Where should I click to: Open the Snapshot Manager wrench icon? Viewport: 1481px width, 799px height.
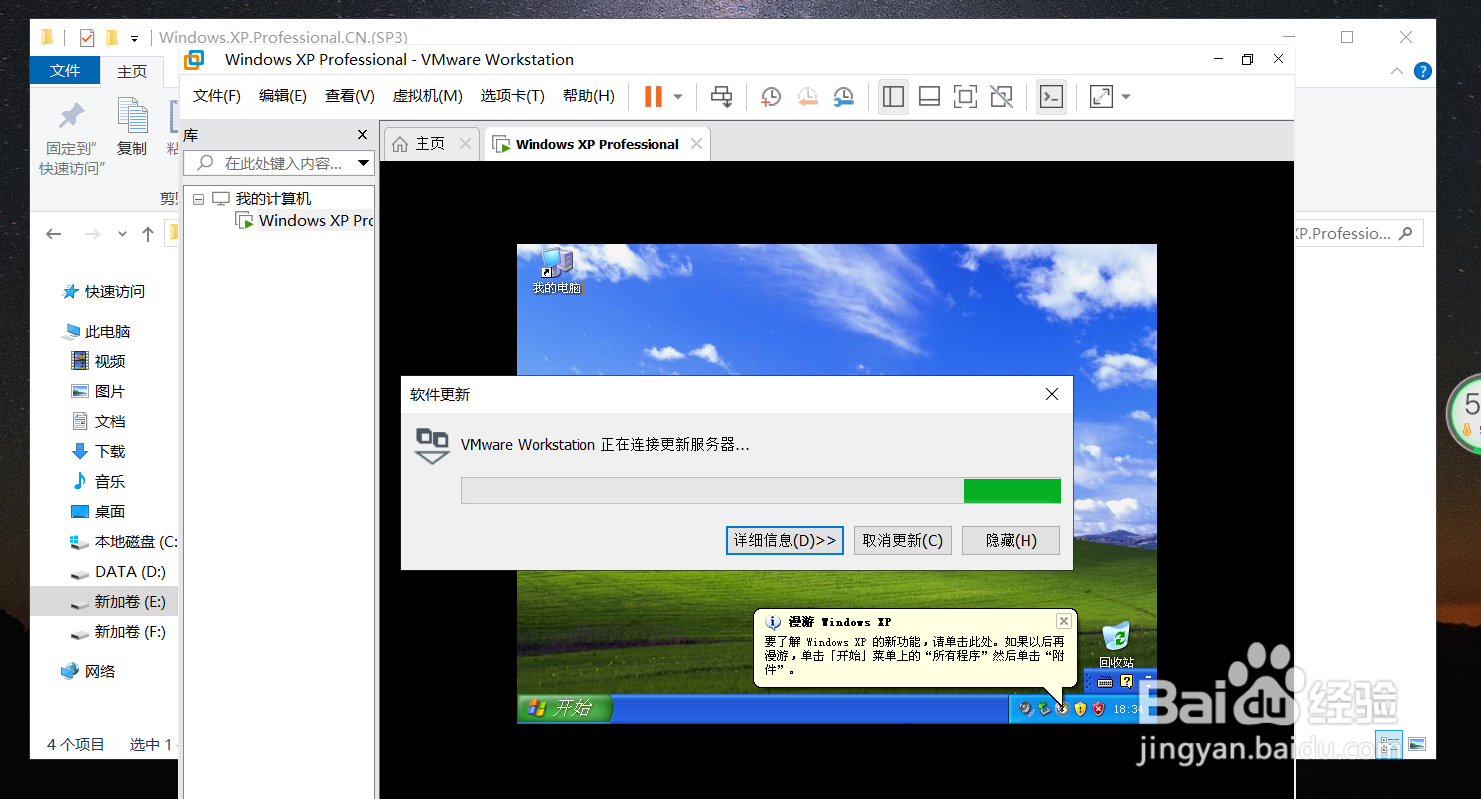click(x=844, y=96)
